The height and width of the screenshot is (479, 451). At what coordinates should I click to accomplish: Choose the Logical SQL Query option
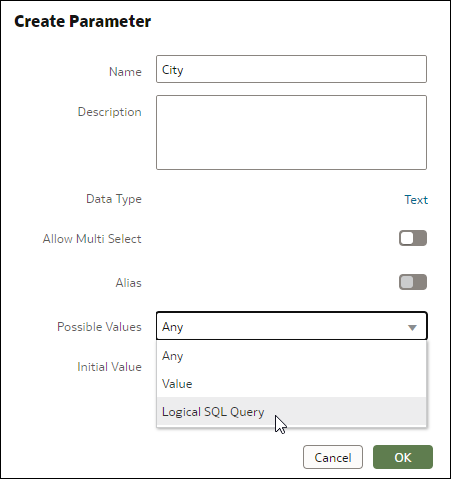291,412
